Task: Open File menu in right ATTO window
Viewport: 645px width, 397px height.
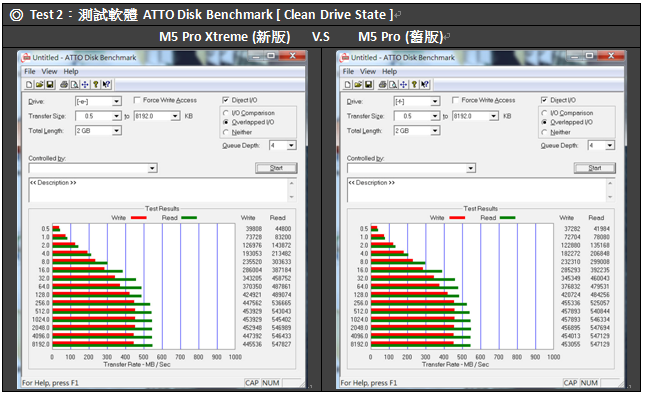Action: [348, 71]
